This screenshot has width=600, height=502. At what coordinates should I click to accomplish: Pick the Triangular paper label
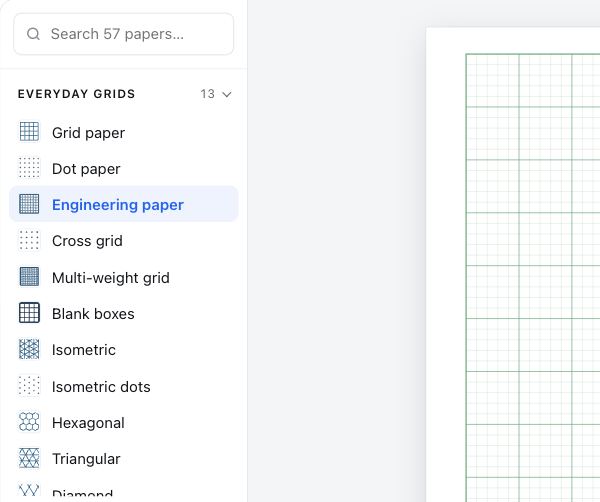[86, 459]
